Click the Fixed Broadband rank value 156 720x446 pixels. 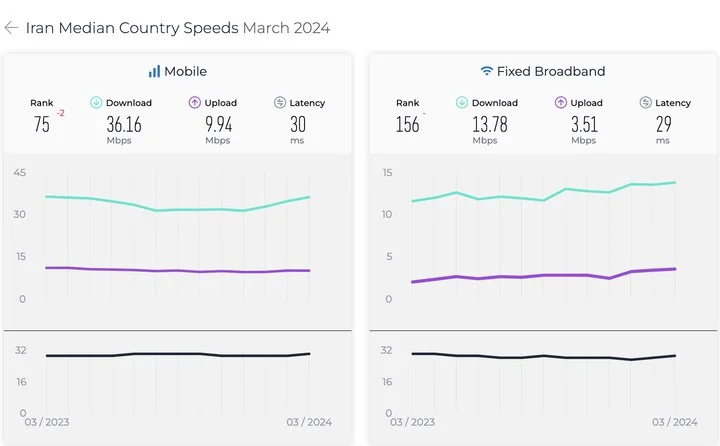[407, 124]
